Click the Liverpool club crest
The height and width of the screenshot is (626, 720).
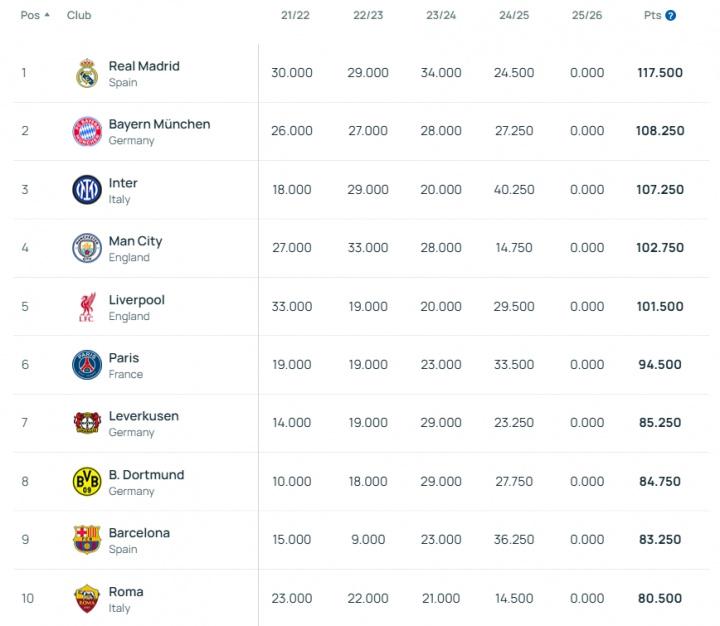[87, 307]
